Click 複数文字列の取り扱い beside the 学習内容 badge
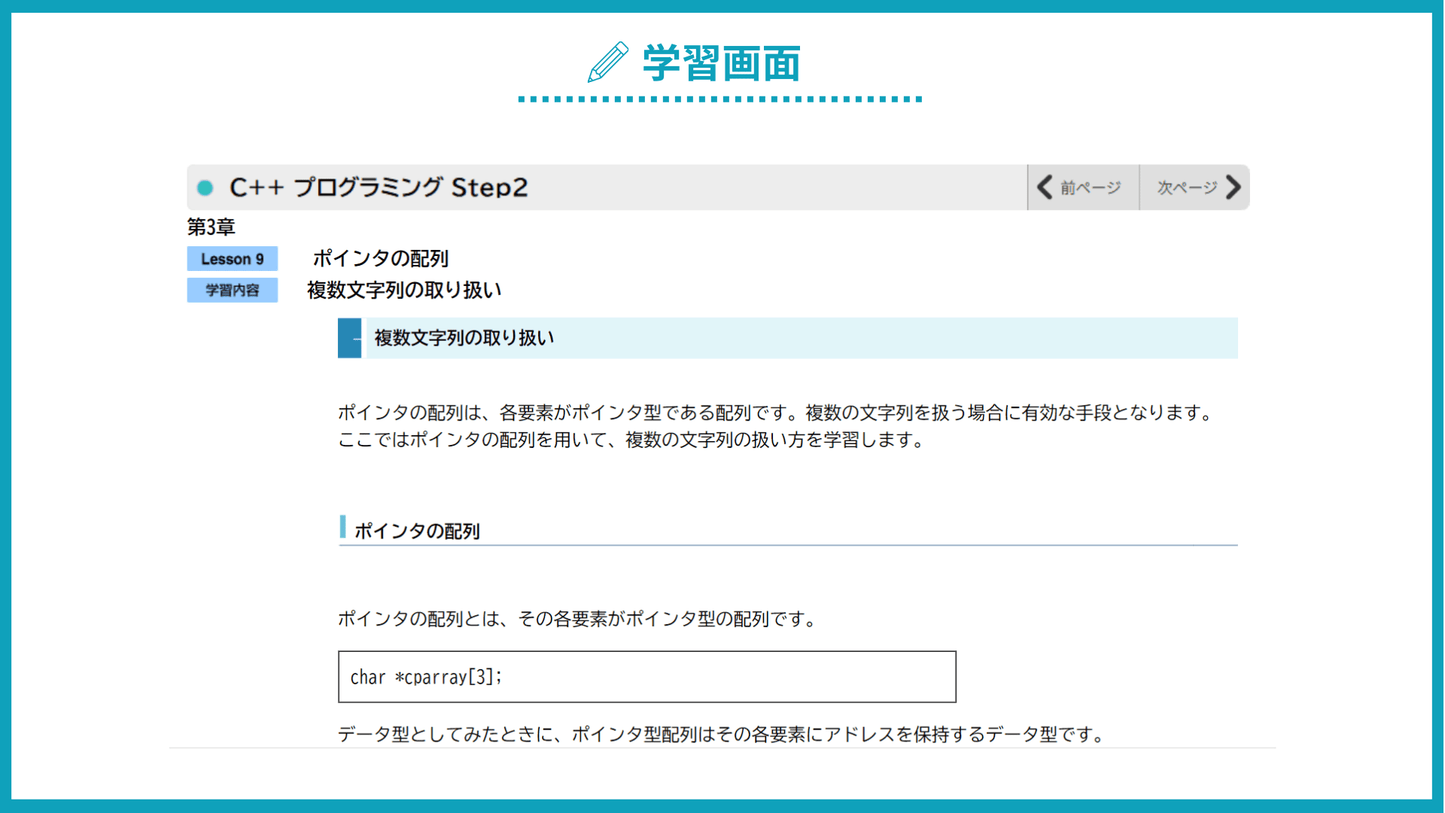This screenshot has width=1445, height=813. (404, 291)
